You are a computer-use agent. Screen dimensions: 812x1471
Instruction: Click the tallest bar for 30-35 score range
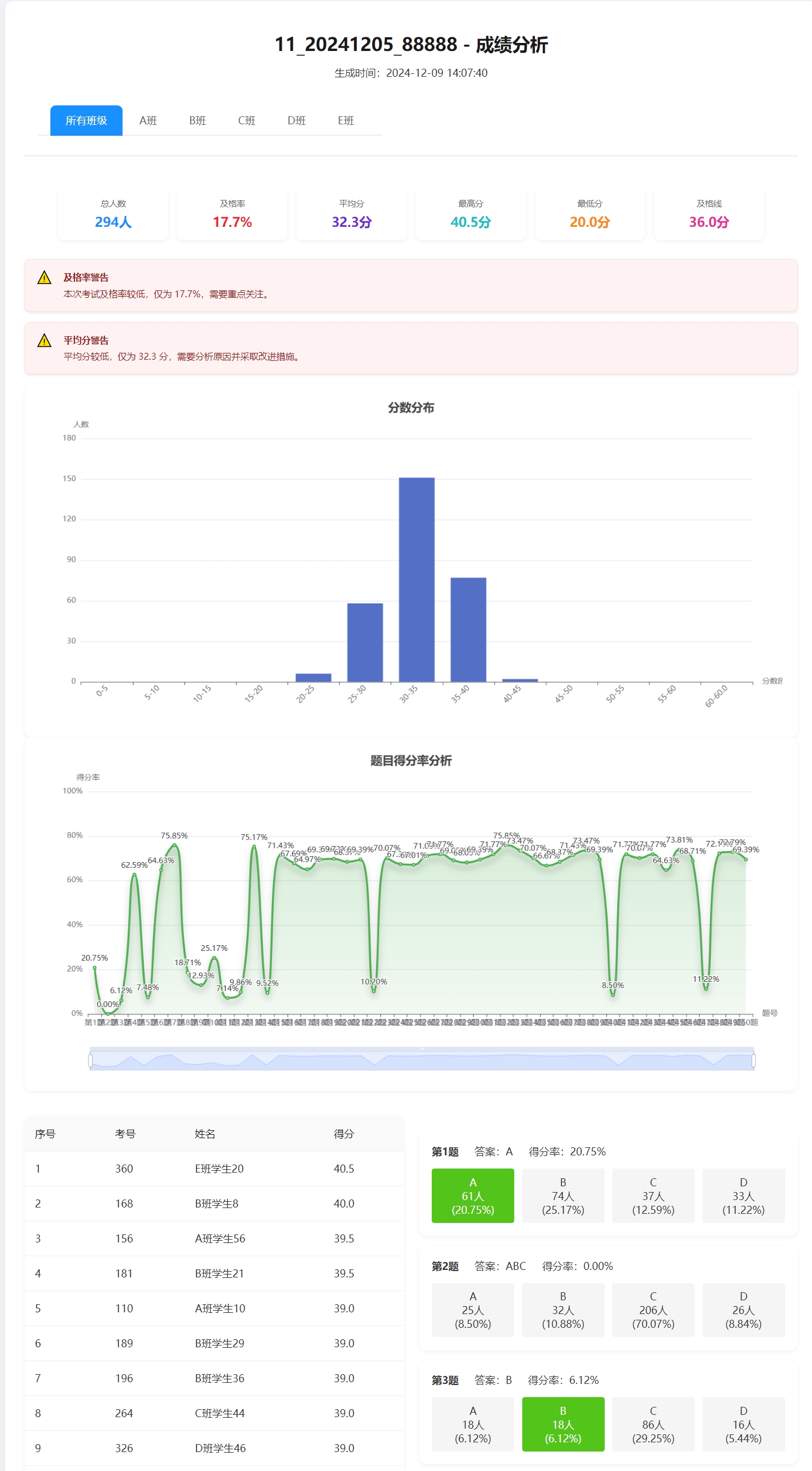[416, 579]
